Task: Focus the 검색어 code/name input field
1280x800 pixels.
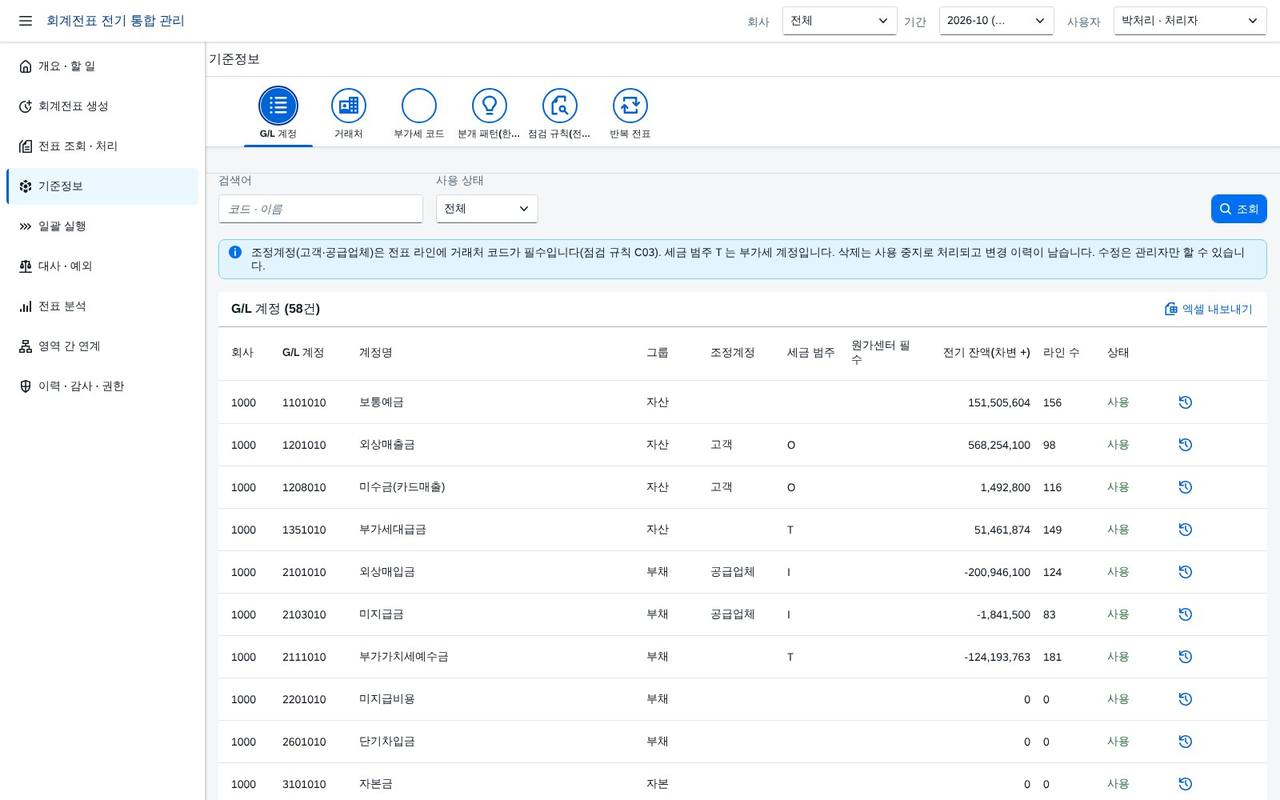Action: pos(321,209)
